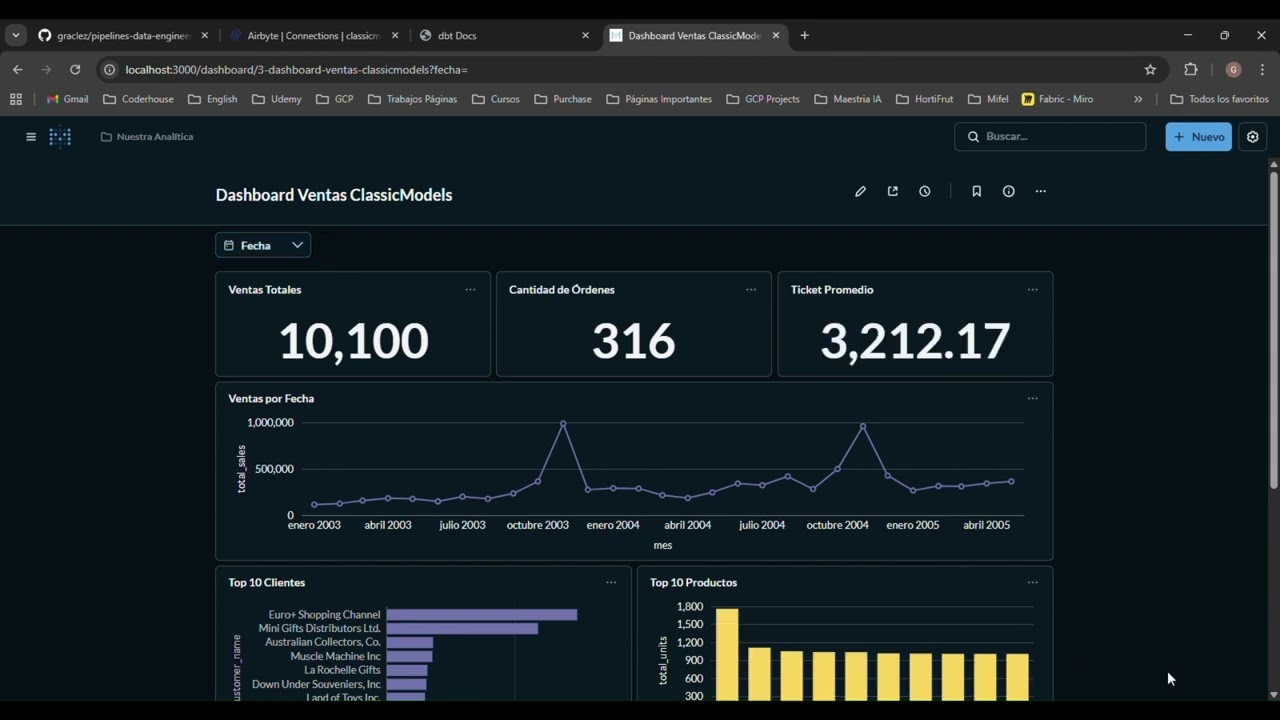The height and width of the screenshot is (720, 1280).
Task: Toggle the Metabase sidebar menu
Action: tap(31, 137)
